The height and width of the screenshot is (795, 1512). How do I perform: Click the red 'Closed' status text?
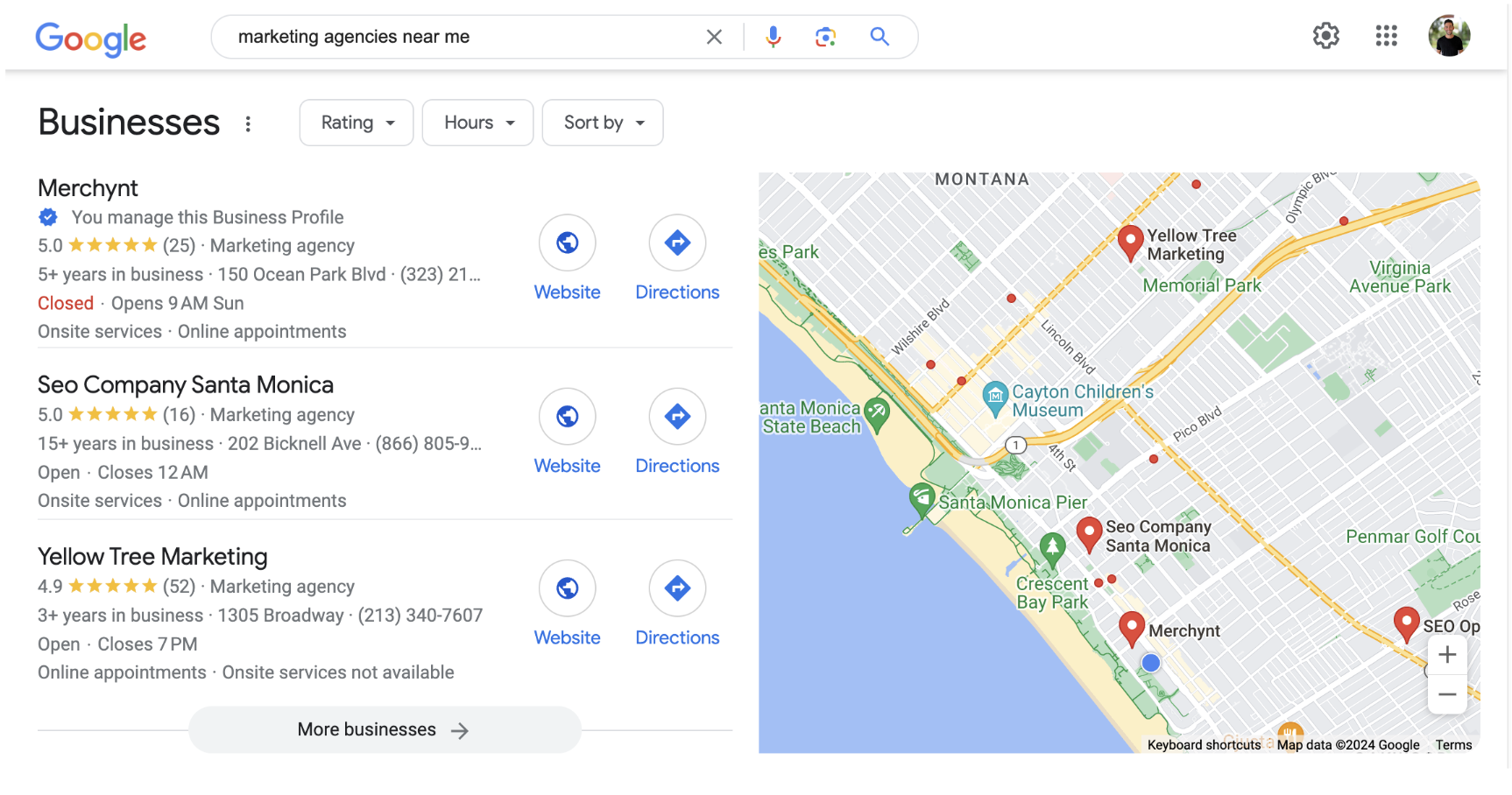pyautogui.click(x=66, y=303)
